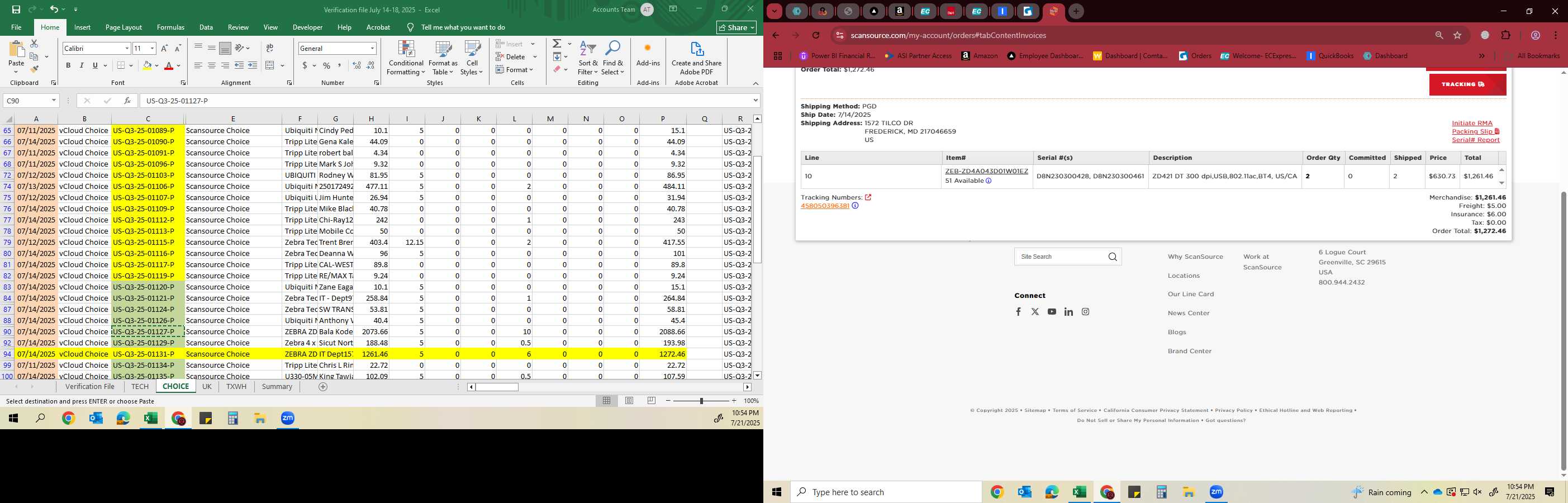Expand the Name Box C90 dropdown
The width and height of the screenshot is (1568, 503).
54,101
